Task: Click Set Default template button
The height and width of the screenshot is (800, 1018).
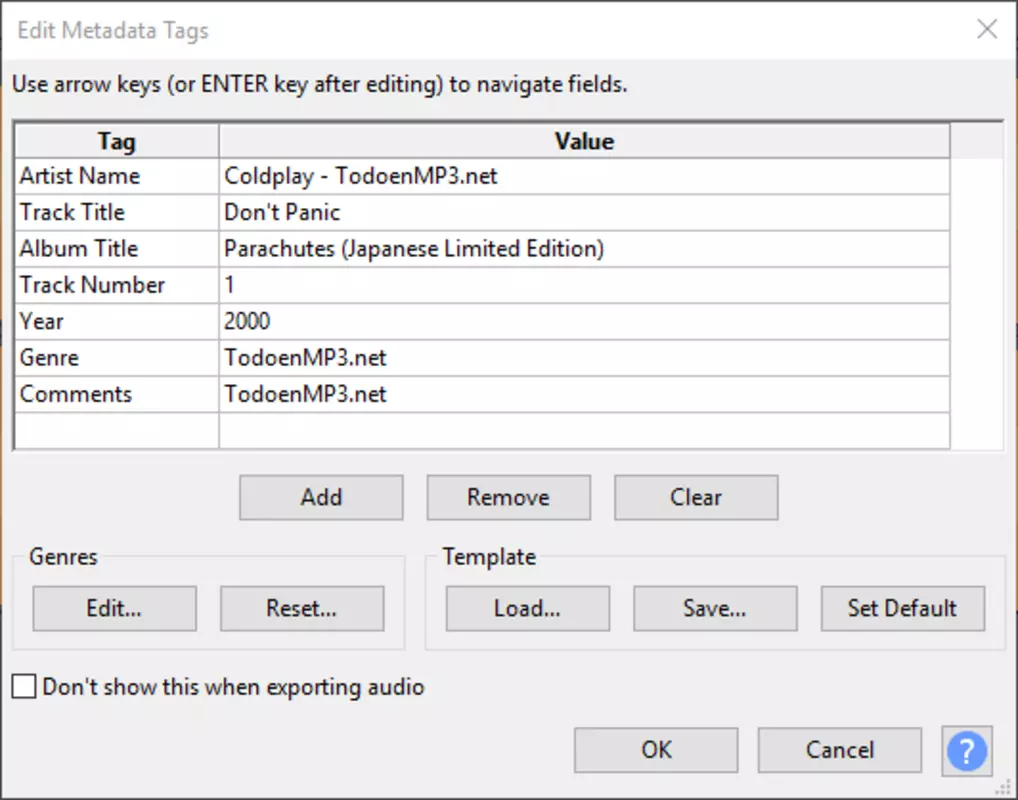Action: (902, 608)
